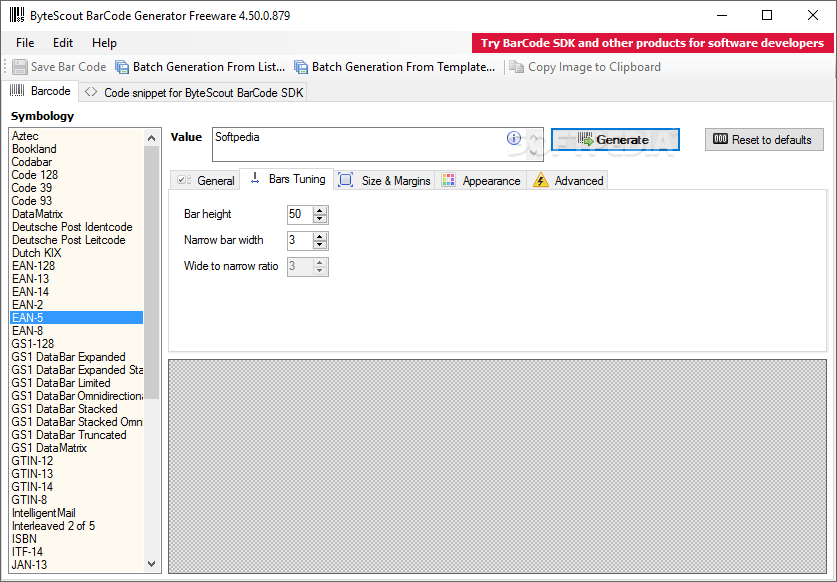Click the info icon in Value field
837x582 pixels.
pos(514,138)
